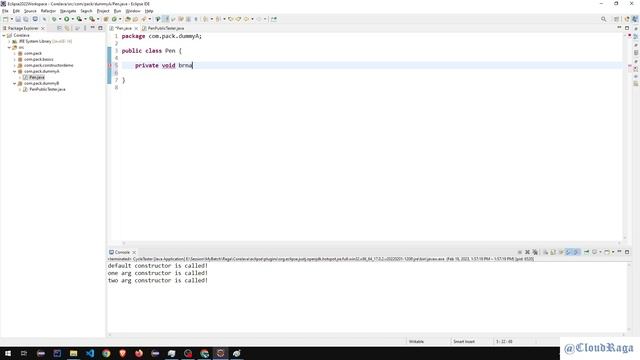Open the Project menu
This screenshot has height=360, width=640.
tap(103, 11)
